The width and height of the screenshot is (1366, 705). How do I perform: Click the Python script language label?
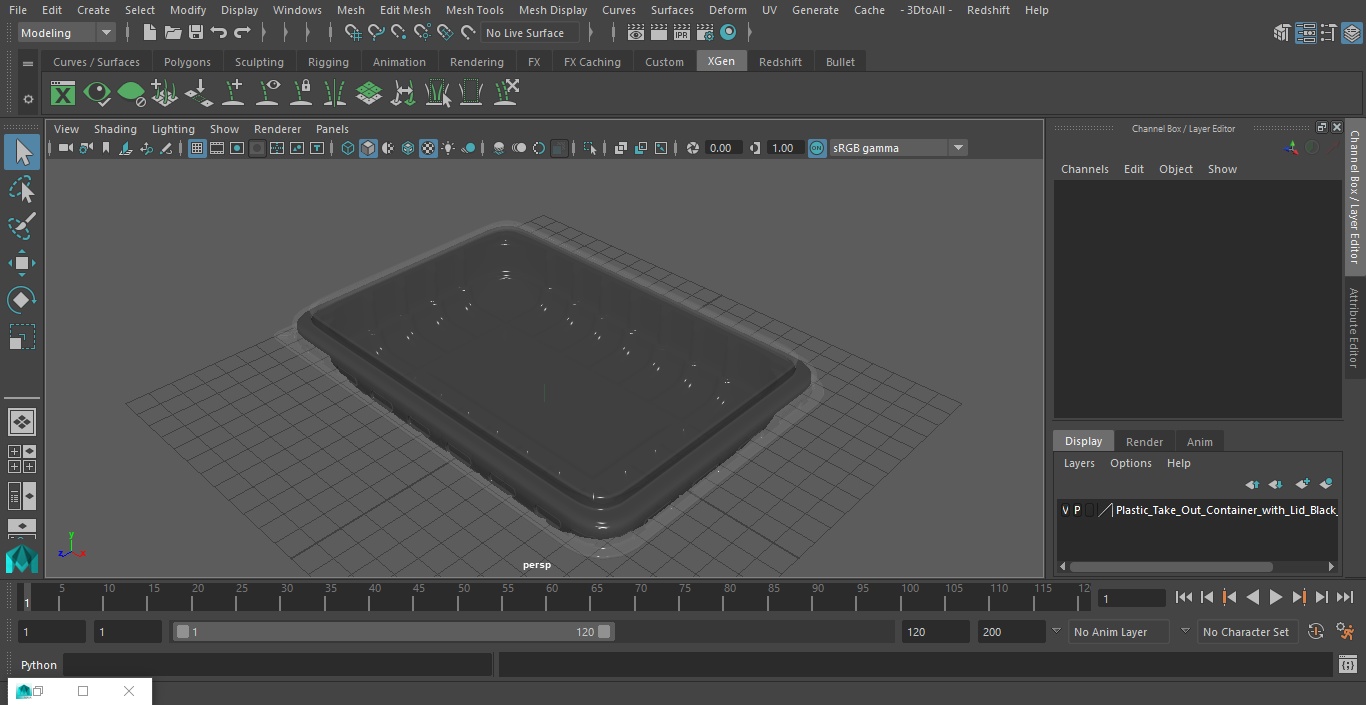39,665
